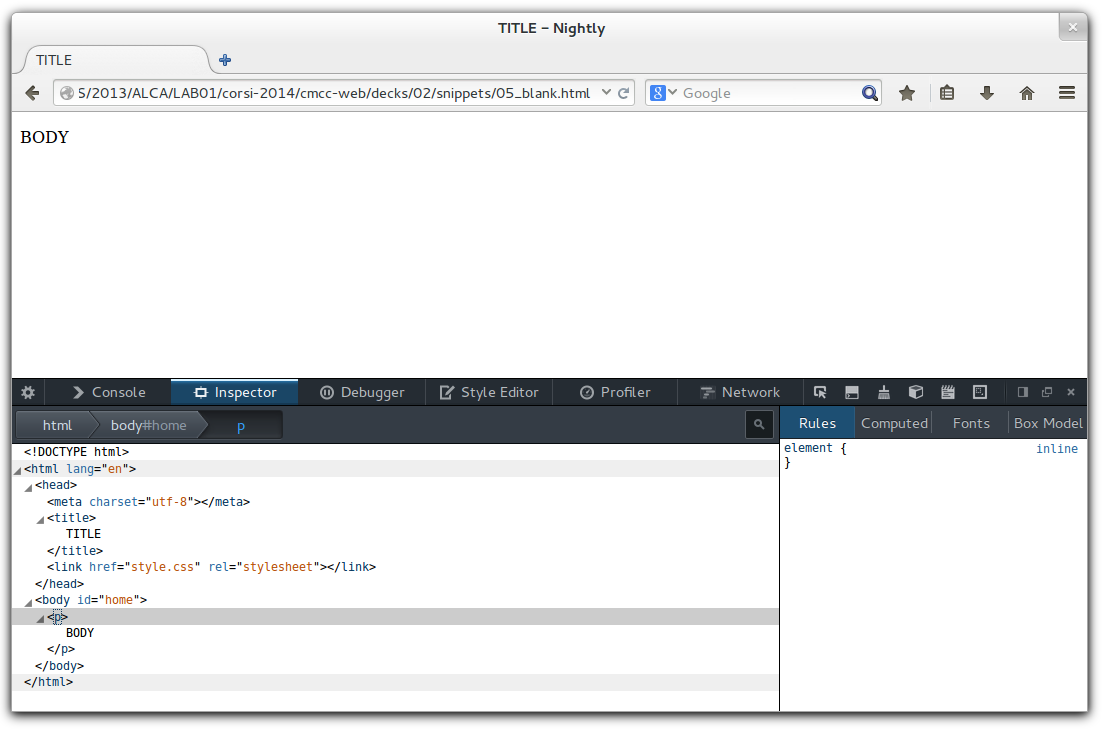Open the developer tools options gear
The height and width of the screenshot is (730, 1102).
(28, 392)
